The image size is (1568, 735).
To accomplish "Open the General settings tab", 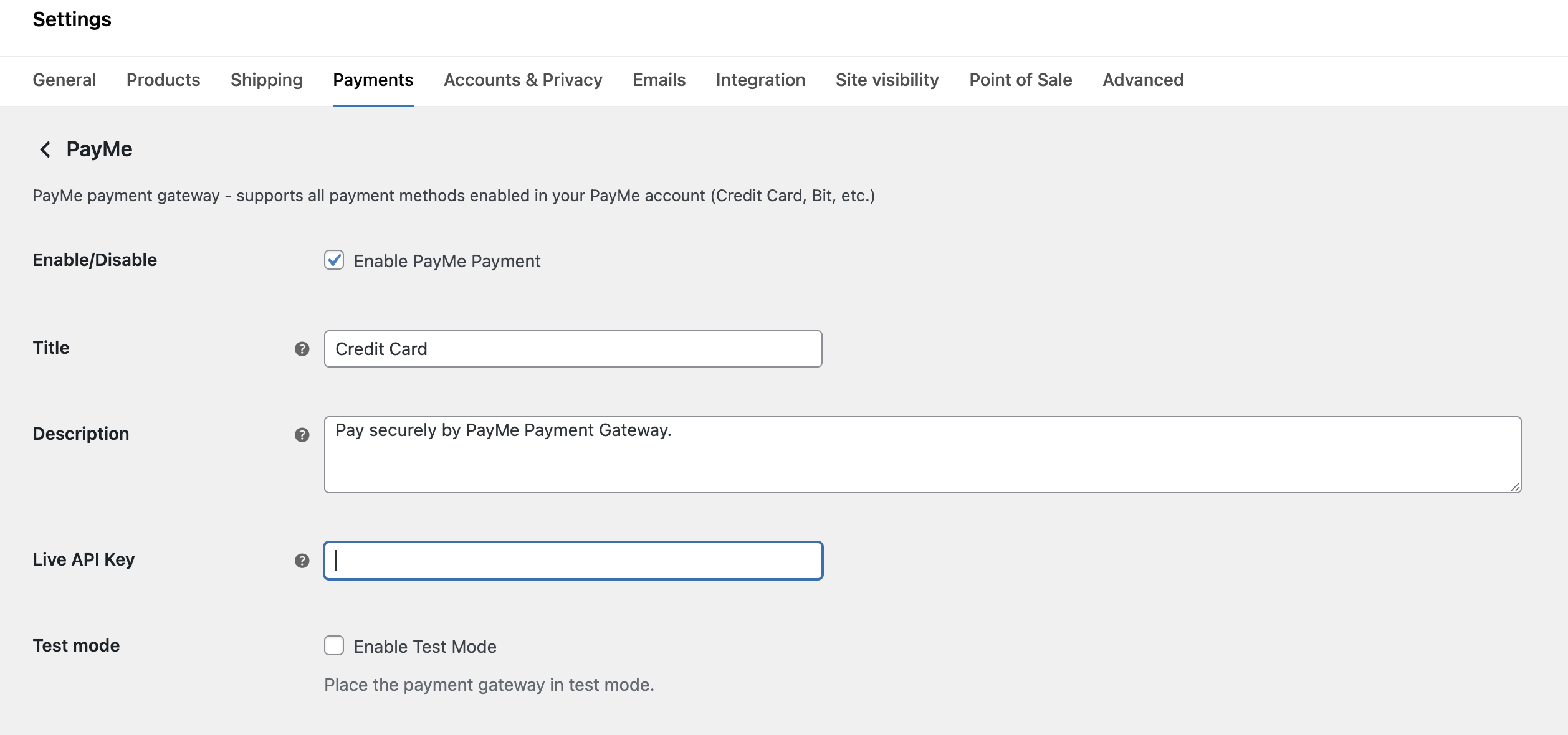I will (64, 80).
